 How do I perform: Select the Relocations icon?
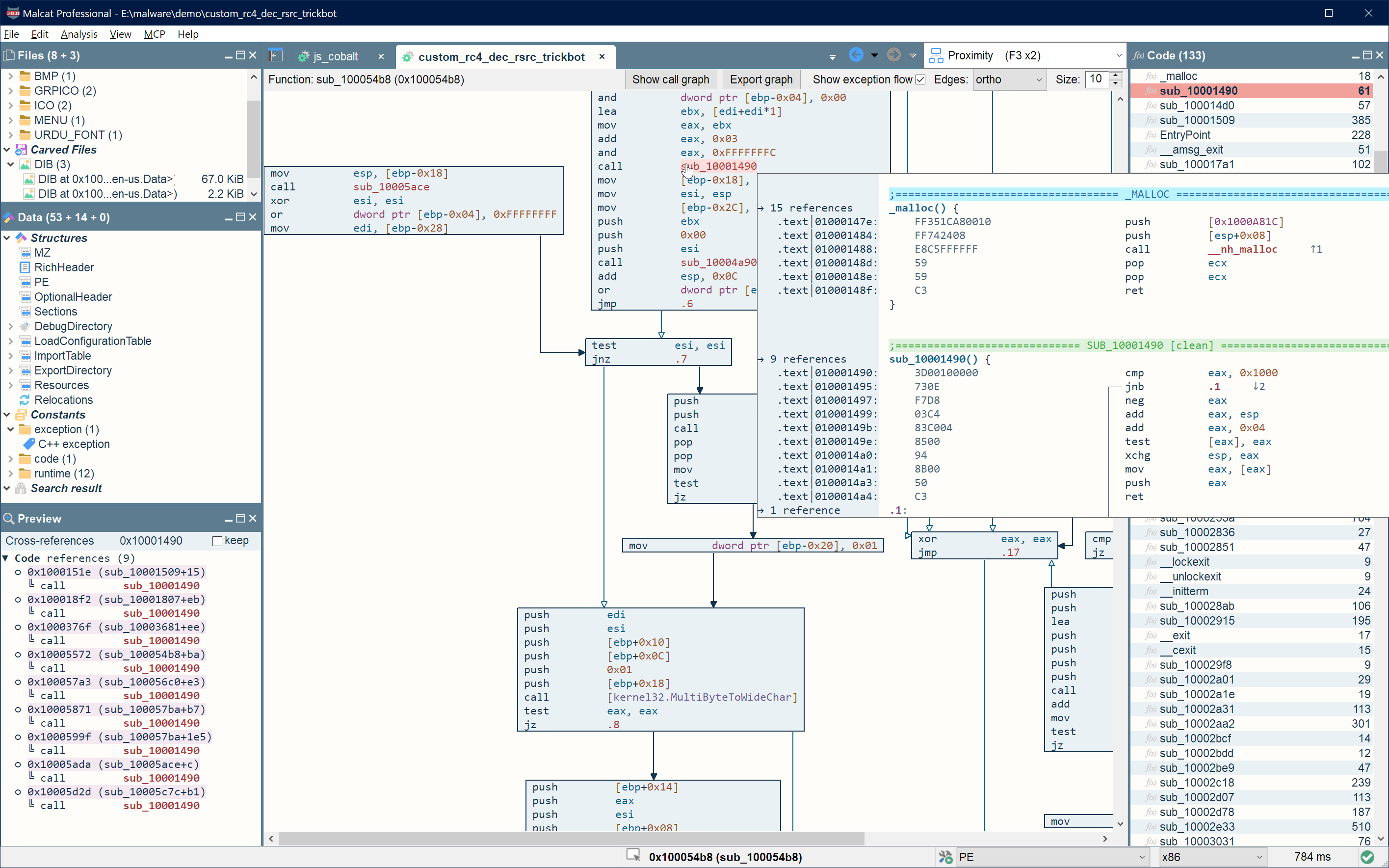click(x=25, y=400)
